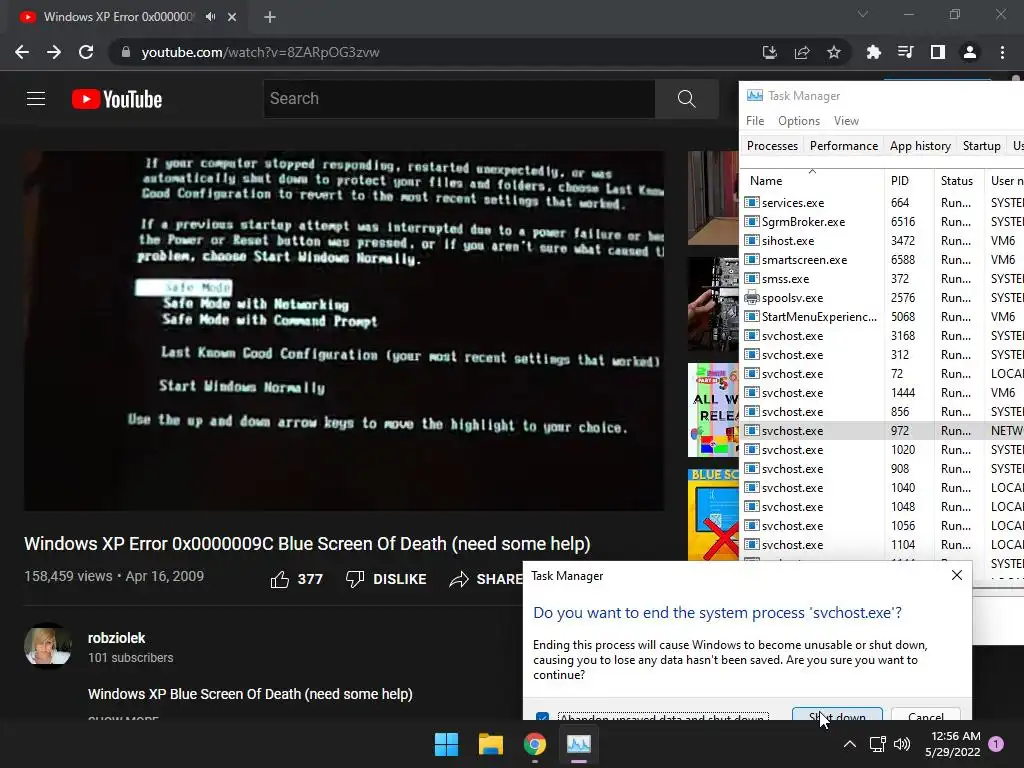Select StartMenuExperienc... process row

[x=882, y=316]
